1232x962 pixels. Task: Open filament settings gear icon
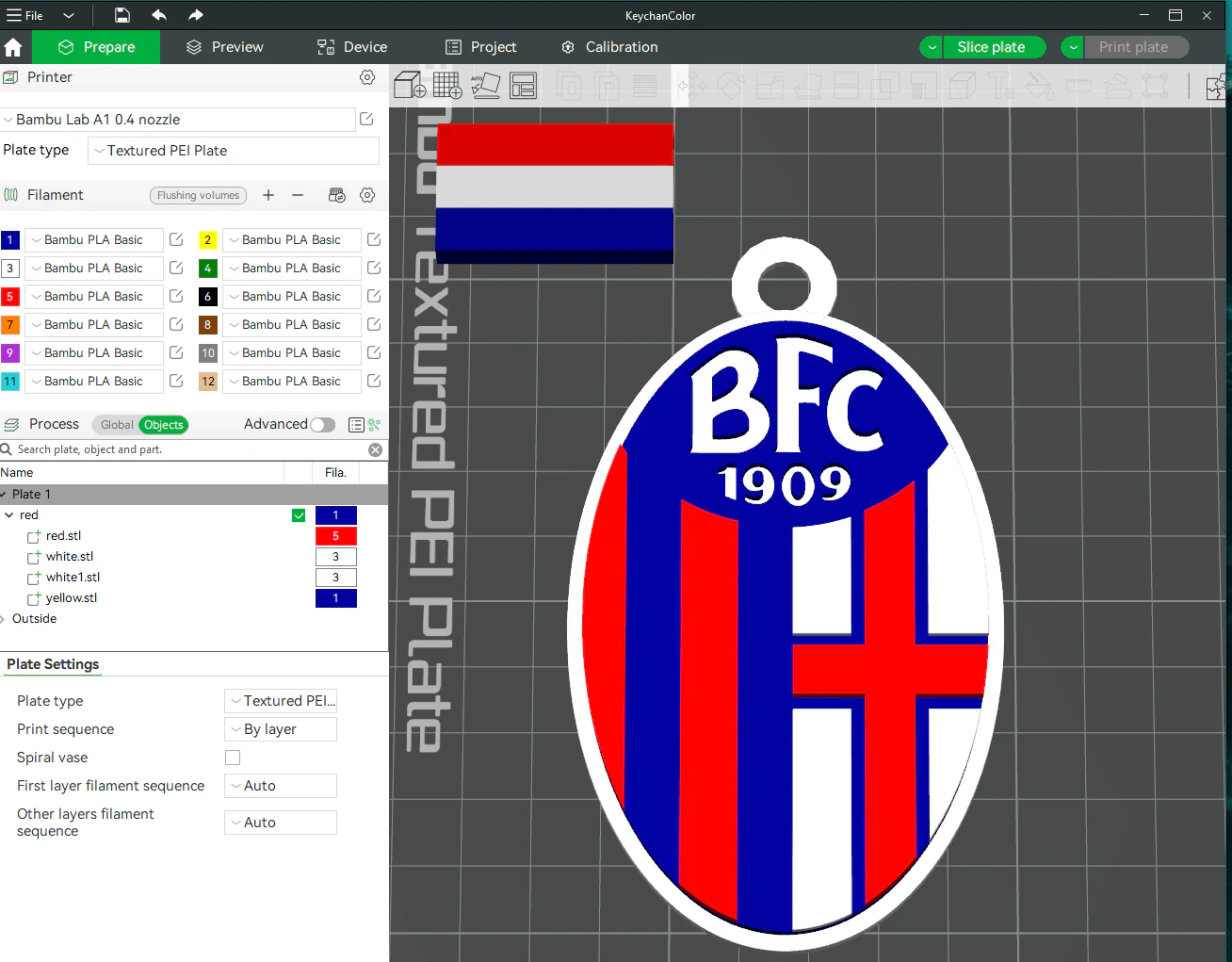click(x=367, y=195)
